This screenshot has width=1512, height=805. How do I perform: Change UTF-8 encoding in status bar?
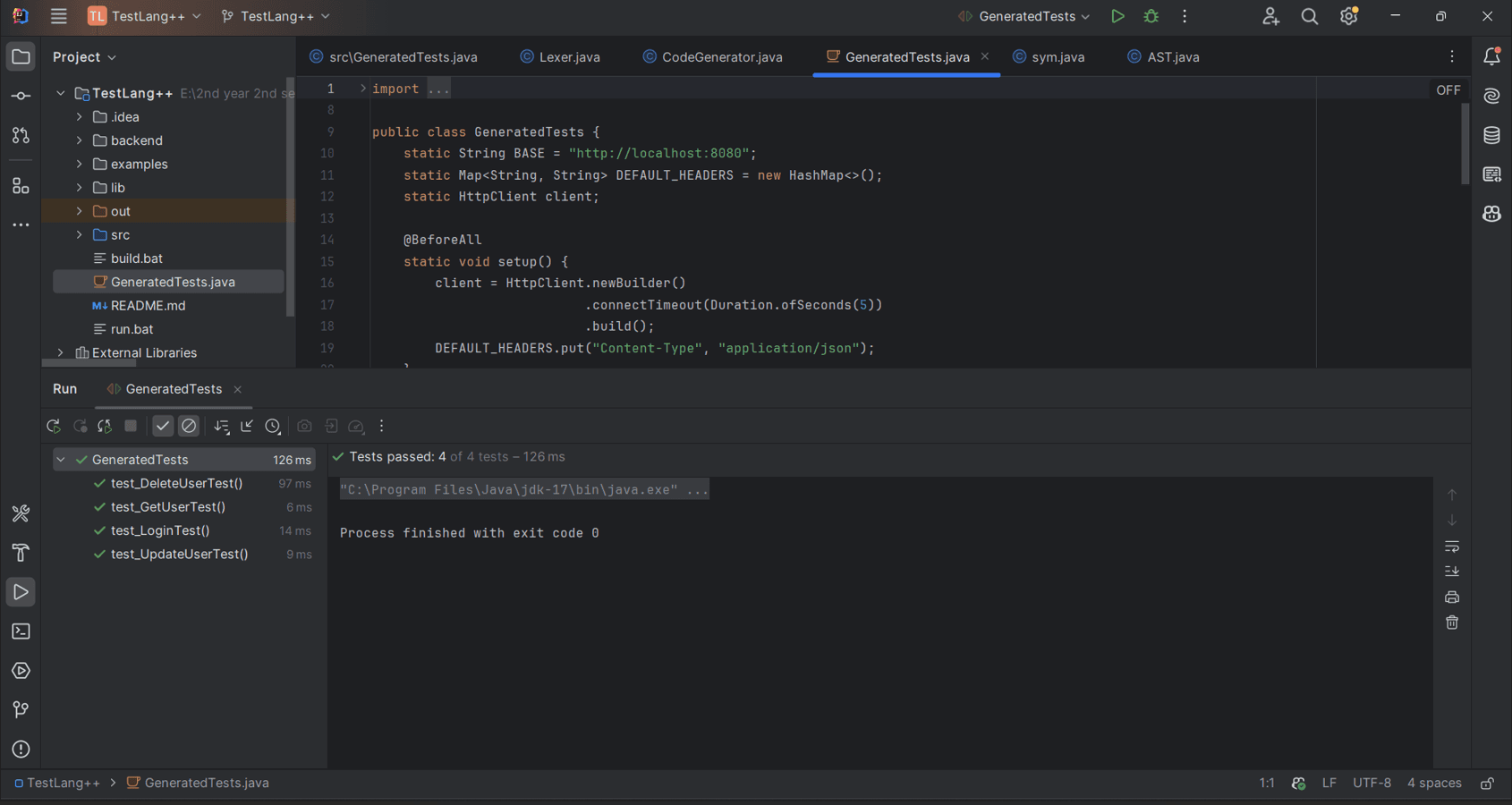(1372, 784)
